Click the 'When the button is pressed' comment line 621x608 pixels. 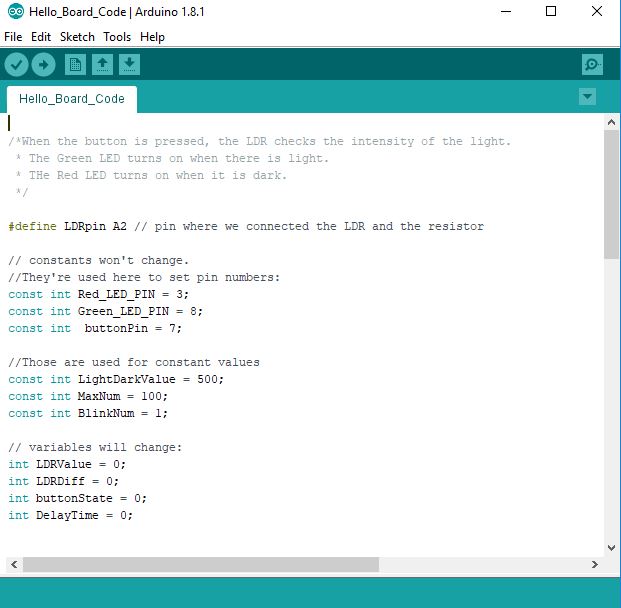[260, 141]
